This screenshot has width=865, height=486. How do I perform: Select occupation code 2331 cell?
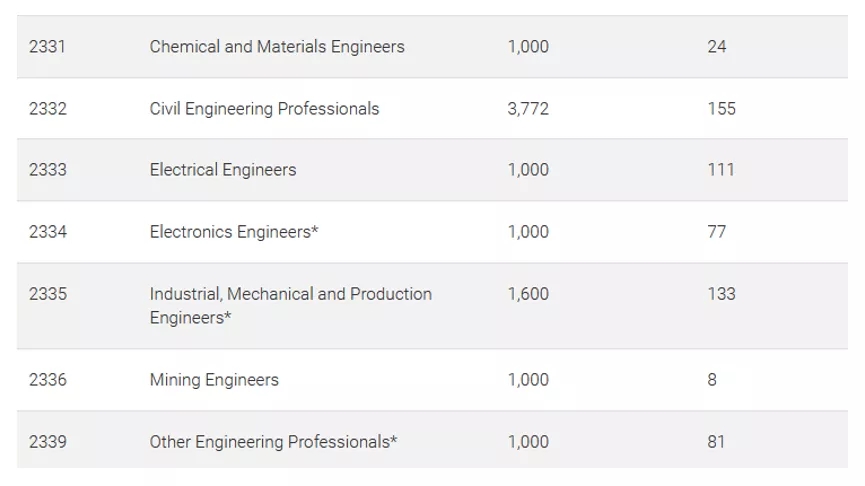pos(47,46)
